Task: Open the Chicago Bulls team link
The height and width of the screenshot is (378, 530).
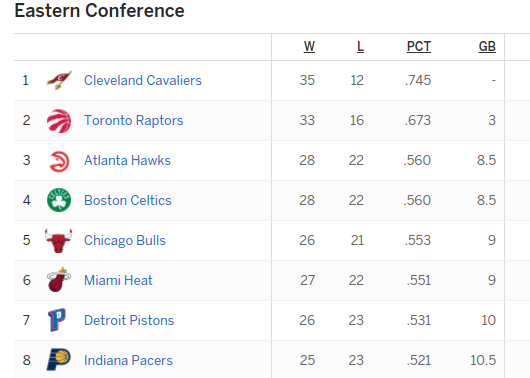Action: pyautogui.click(x=125, y=240)
